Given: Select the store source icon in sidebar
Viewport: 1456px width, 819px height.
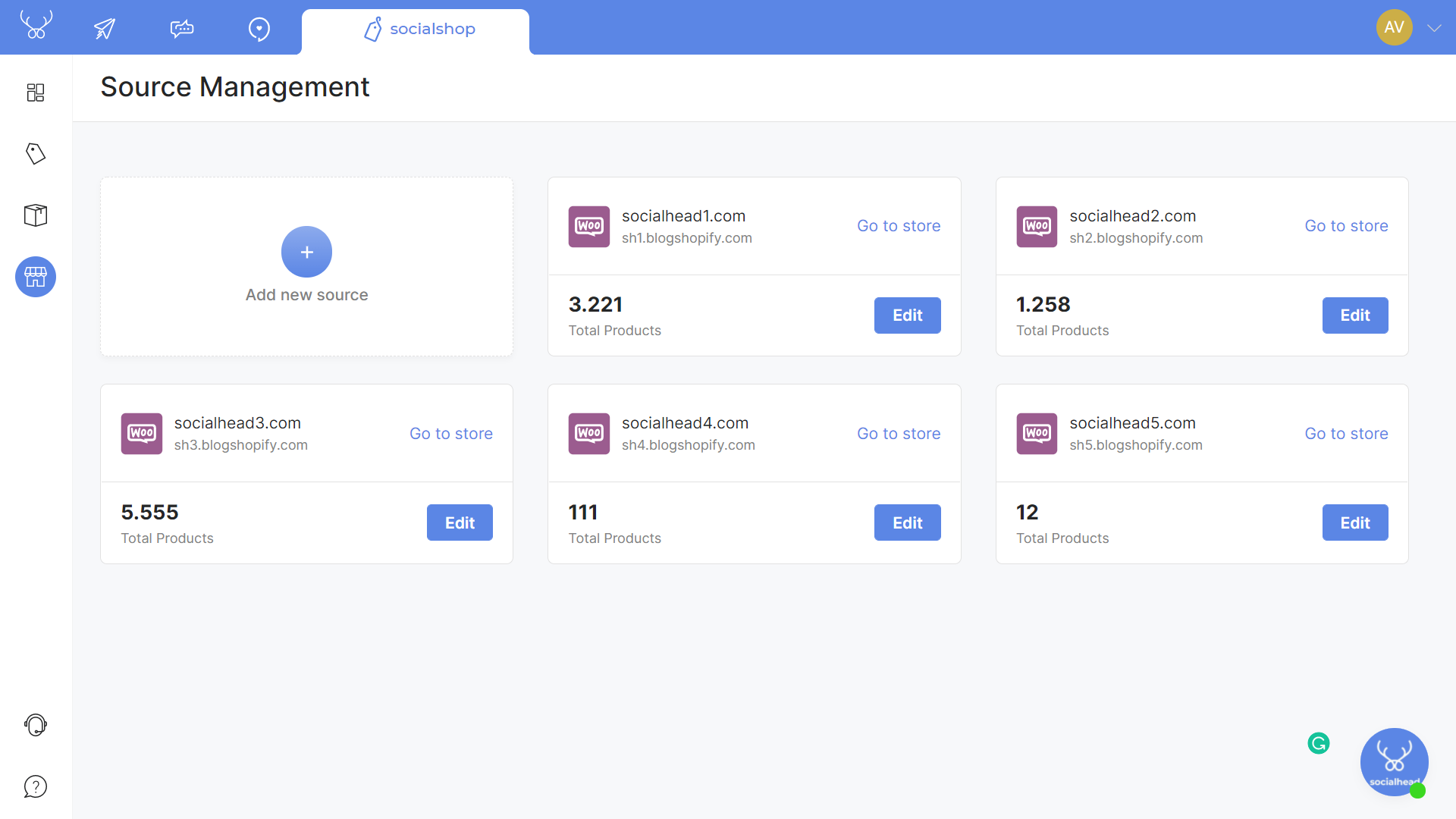Looking at the screenshot, I should (x=36, y=277).
